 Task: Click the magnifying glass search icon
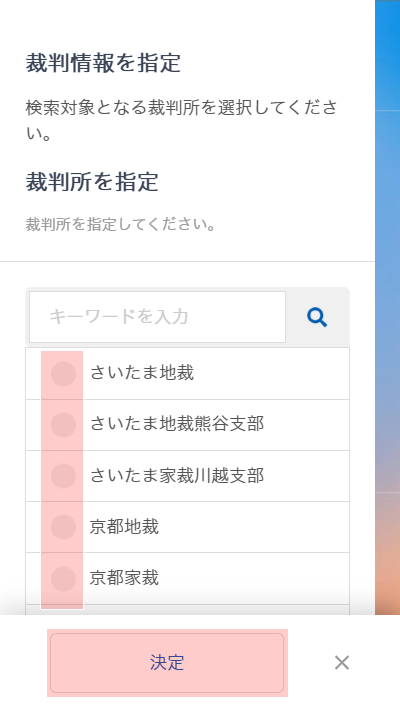(317, 317)
